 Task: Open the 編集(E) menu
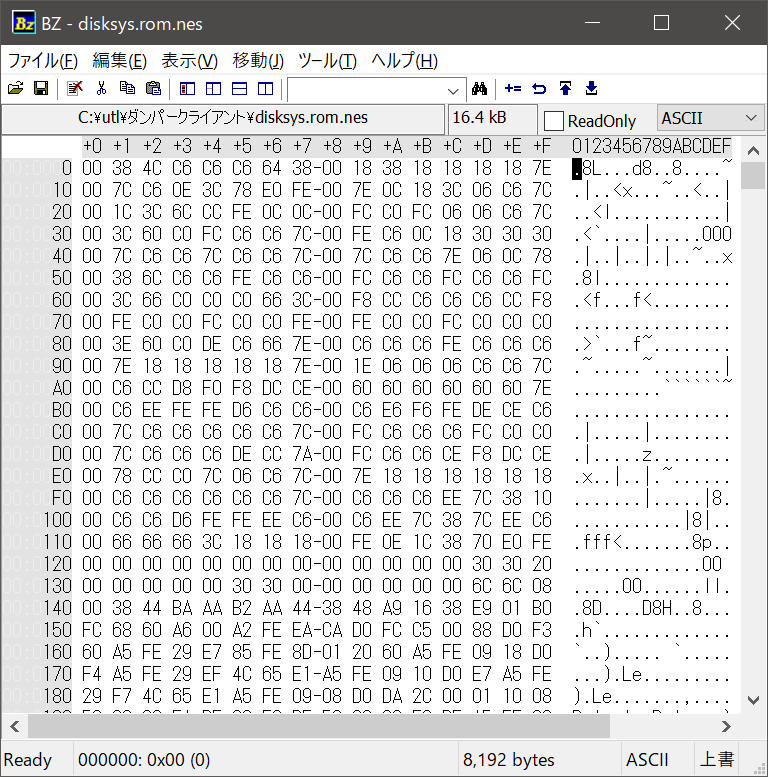(x=119, y=60)
